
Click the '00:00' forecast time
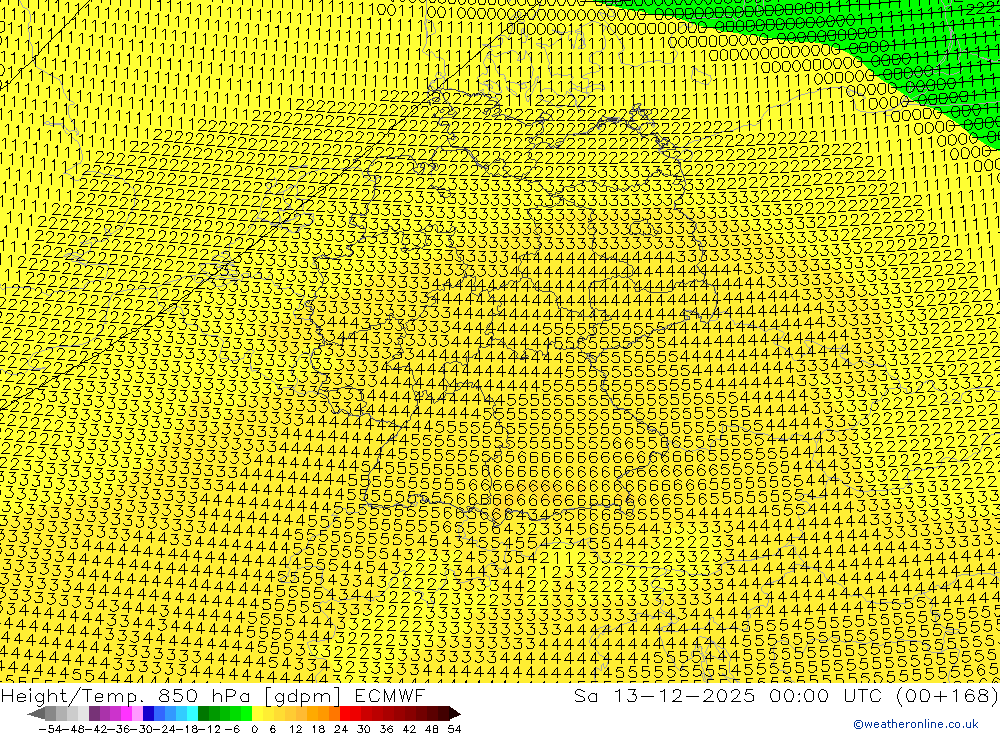pos(799,696)
